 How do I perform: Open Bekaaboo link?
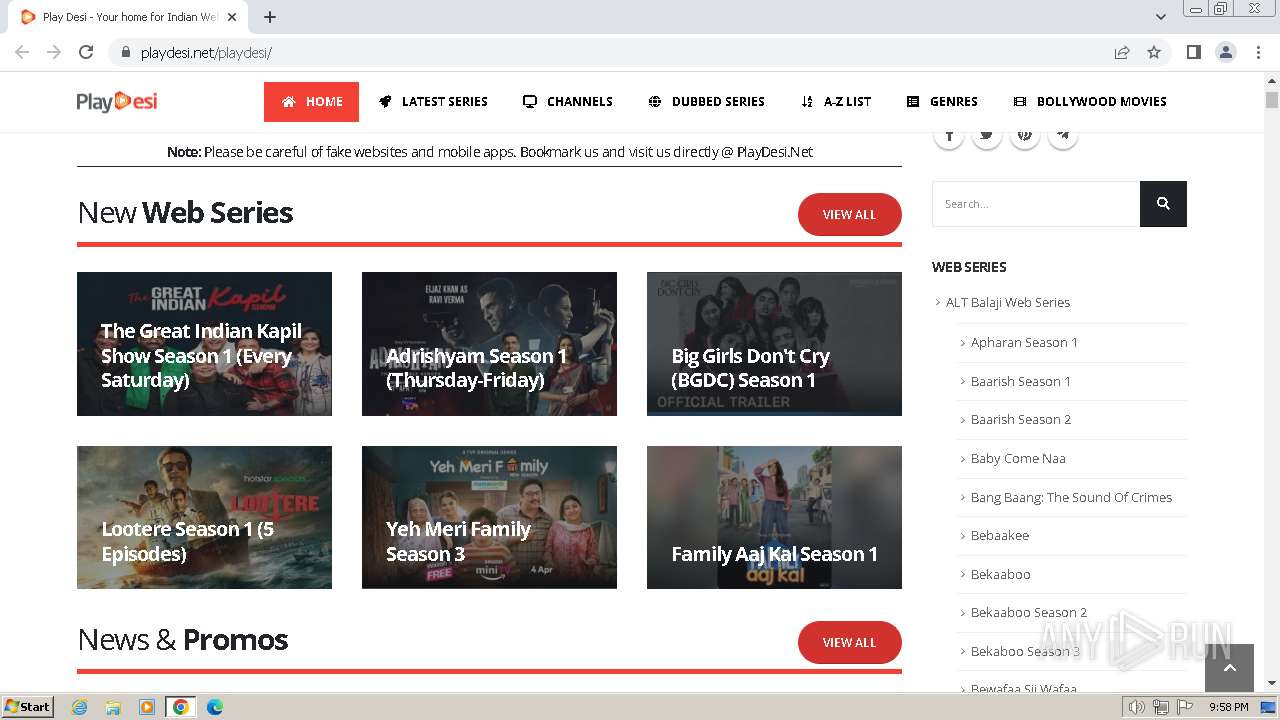click(x=1000, y=574)
